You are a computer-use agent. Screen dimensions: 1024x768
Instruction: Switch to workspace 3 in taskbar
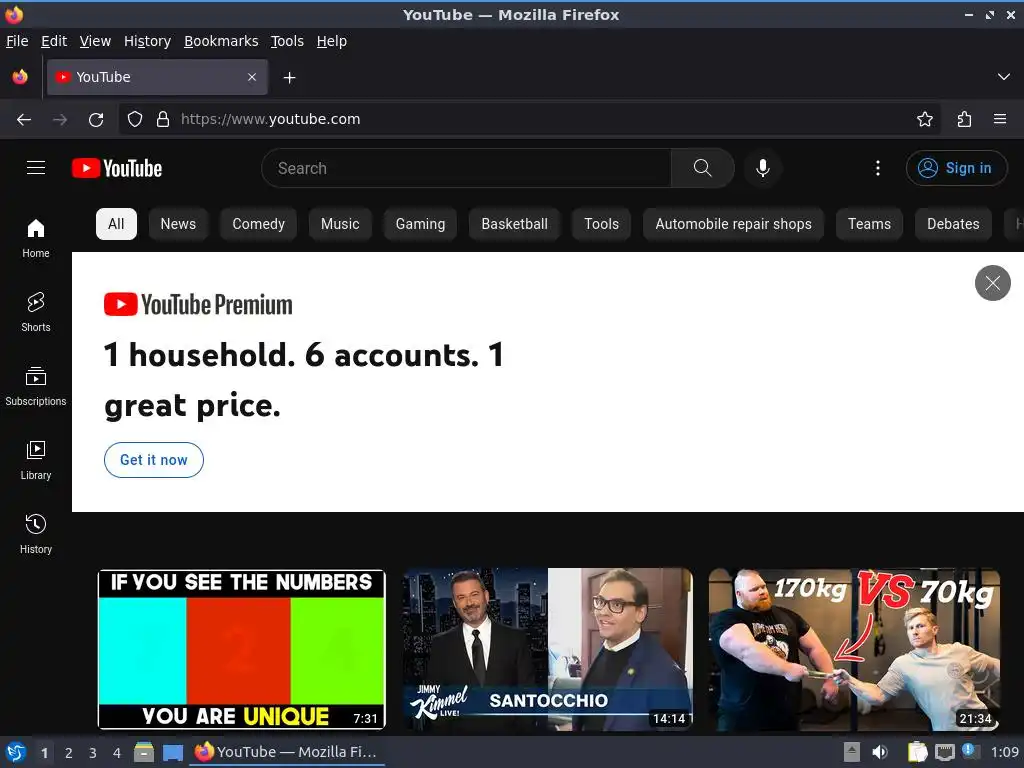[93, 753]
